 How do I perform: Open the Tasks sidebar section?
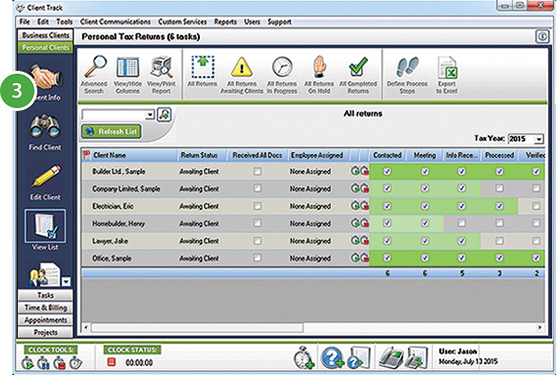[x=46, y=295]
